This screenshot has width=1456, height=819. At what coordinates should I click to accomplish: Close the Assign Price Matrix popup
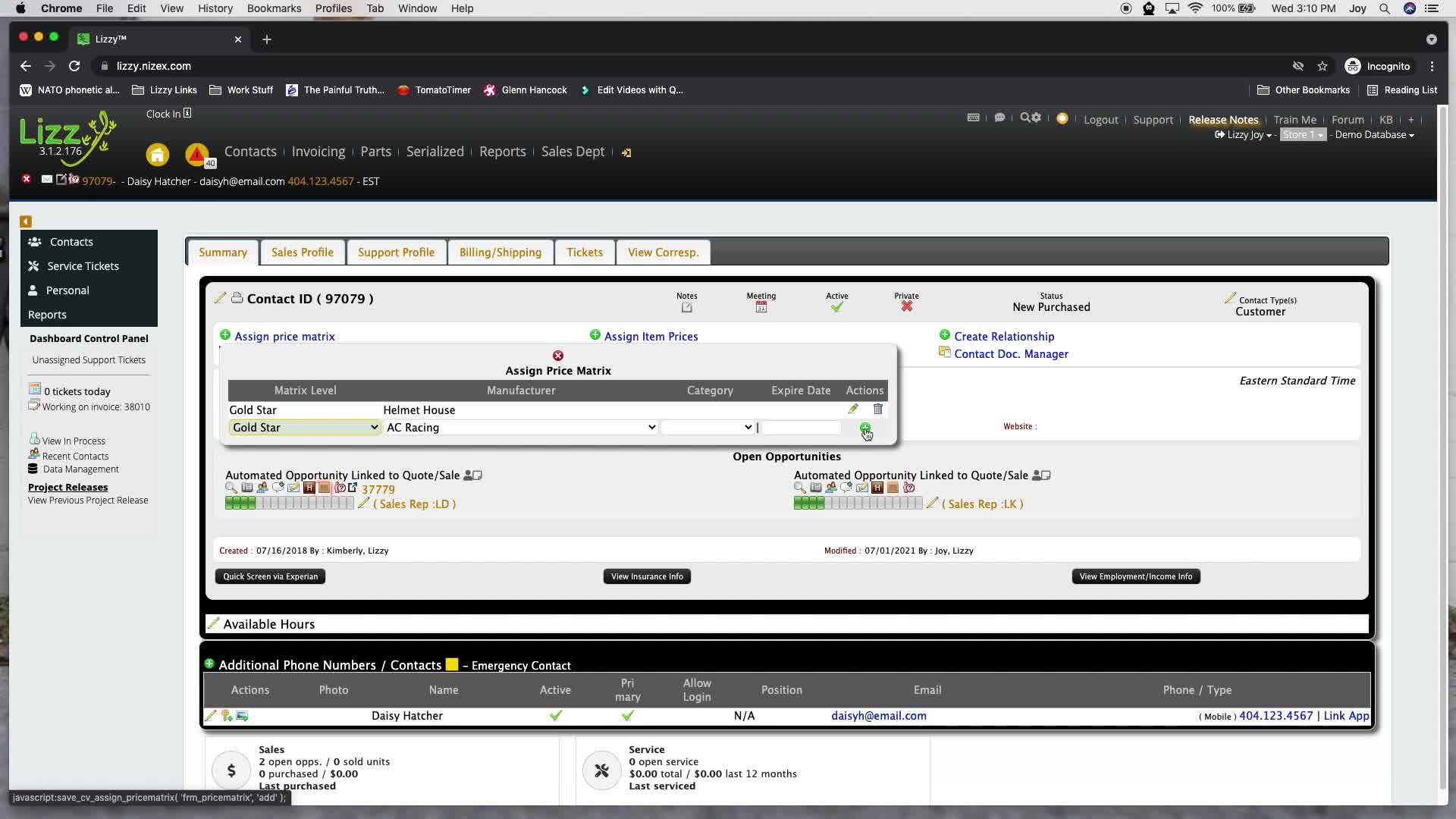click(558, 356)
